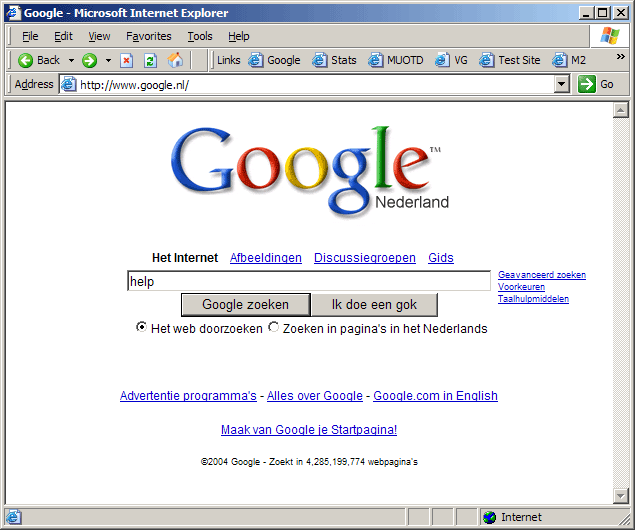
Task: Expand the Address bar dropdown
Action: (562, 85)
